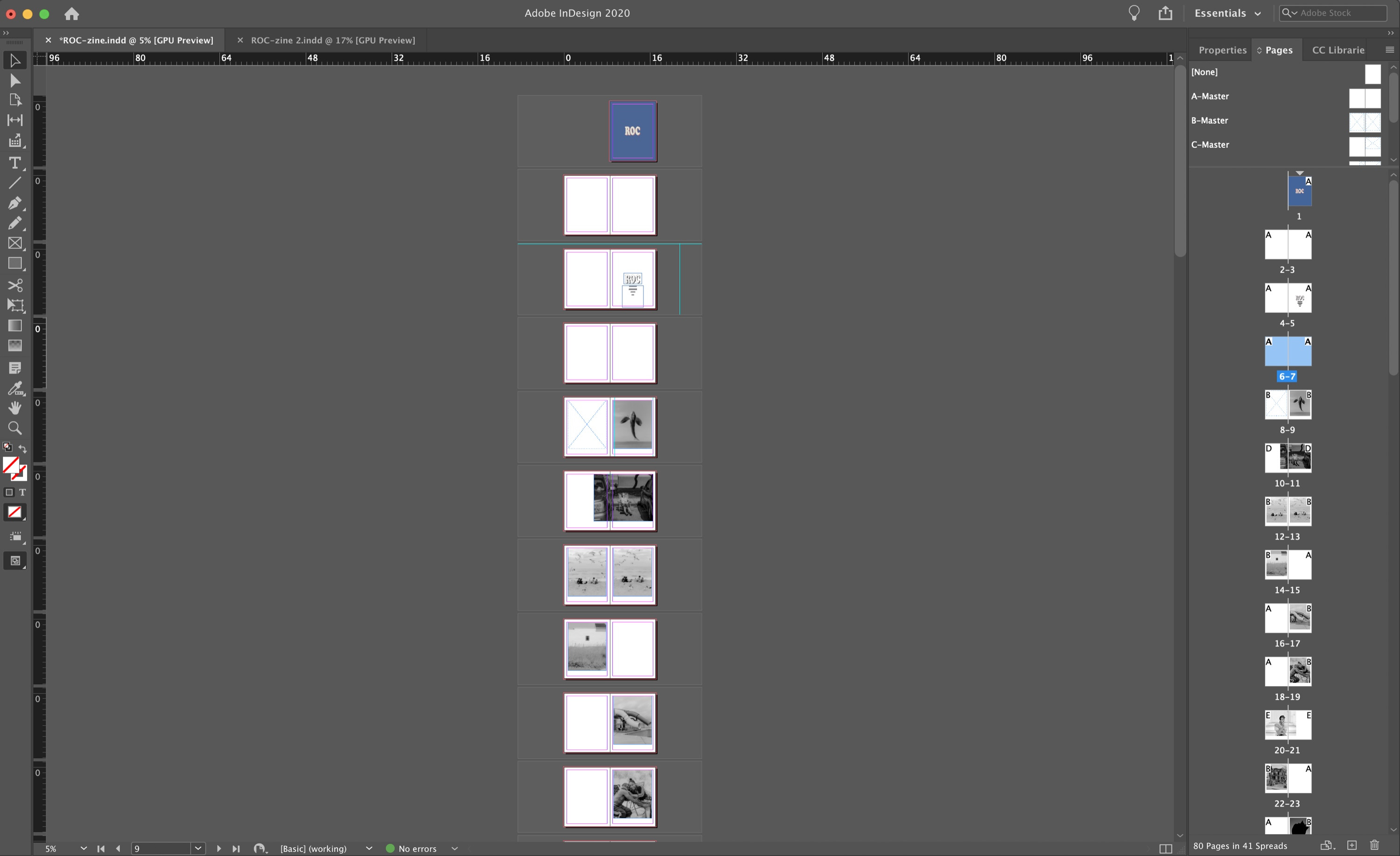Click the Fill color swatch
The height and width of the screenshot is (856, 1400).
pos(11,465)
